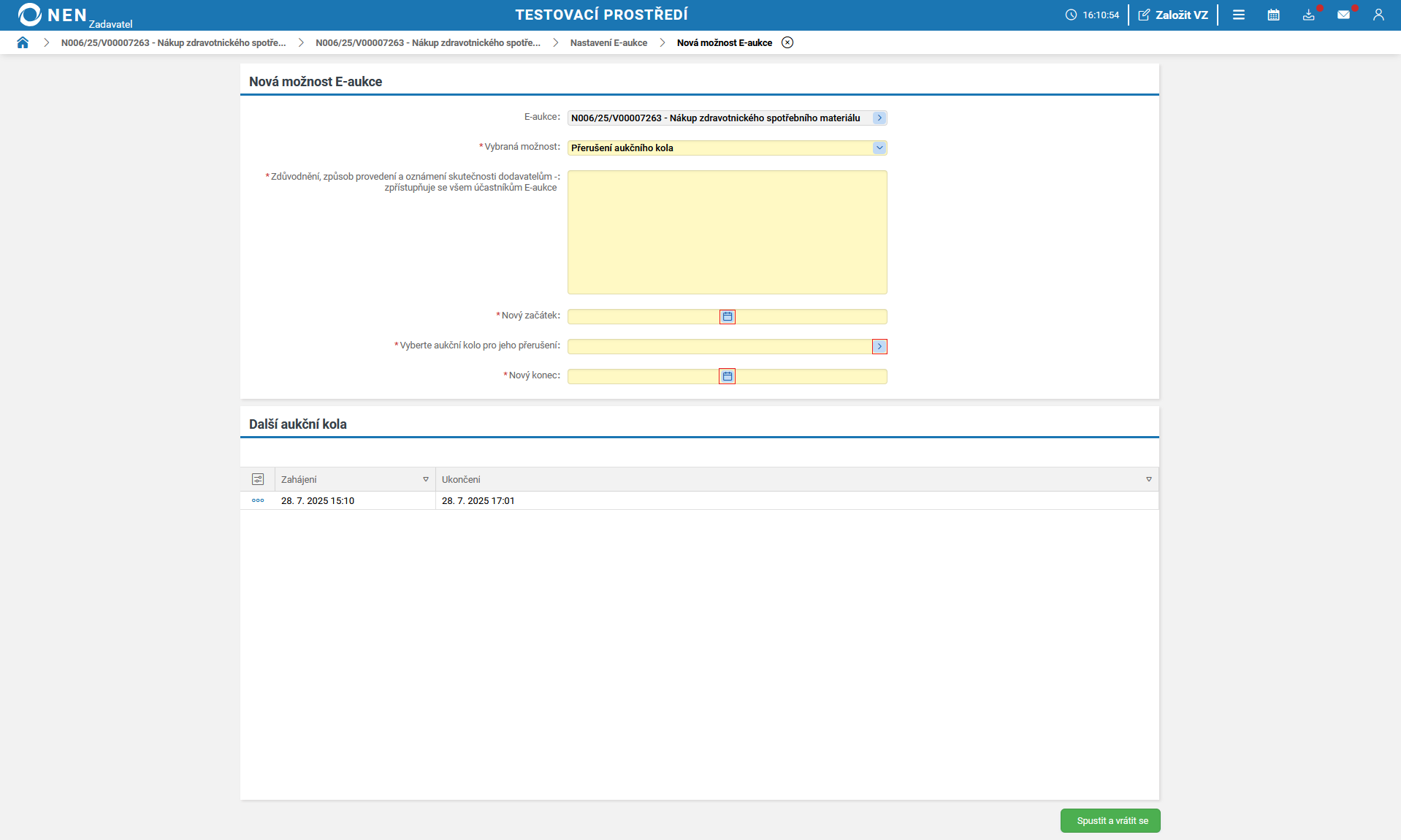Go to home via breadcrumb house icon

(23, 42)
